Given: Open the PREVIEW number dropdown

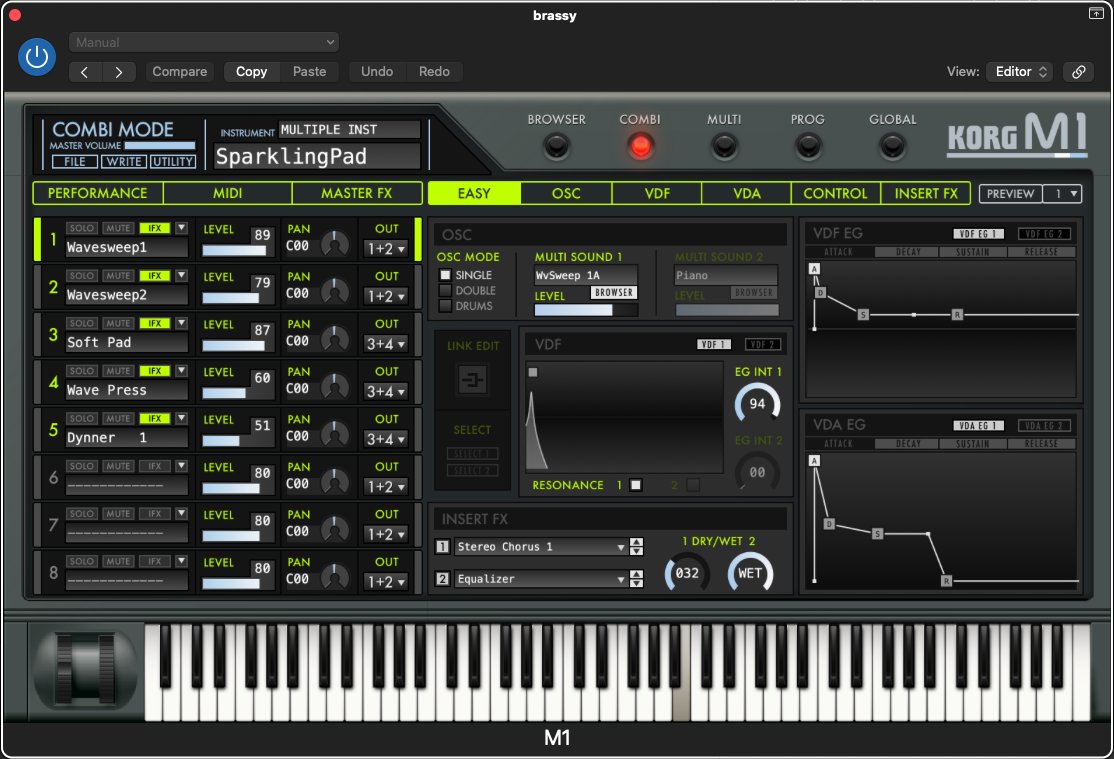Looking at the screenshot, I should tap(1064, 193).
